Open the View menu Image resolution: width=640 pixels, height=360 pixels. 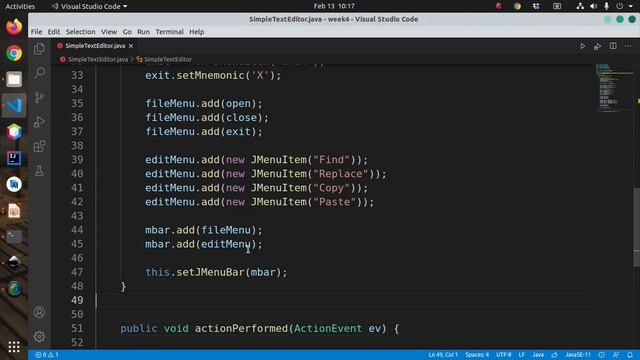click(109, 31)
